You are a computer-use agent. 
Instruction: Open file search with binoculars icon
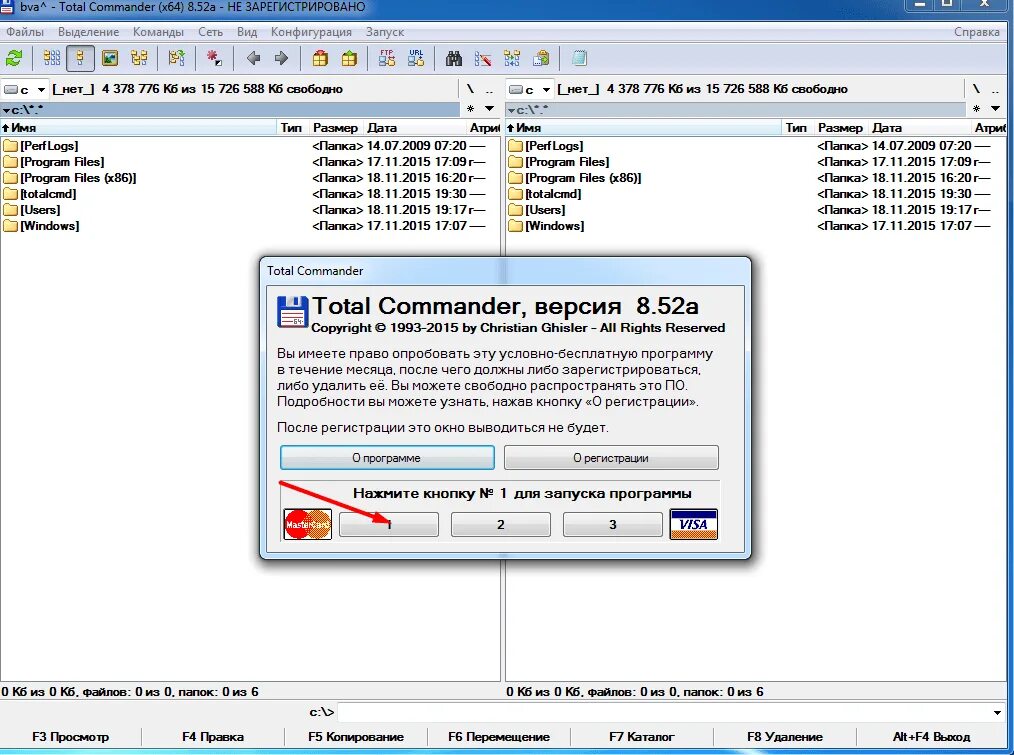click(454, 58)
